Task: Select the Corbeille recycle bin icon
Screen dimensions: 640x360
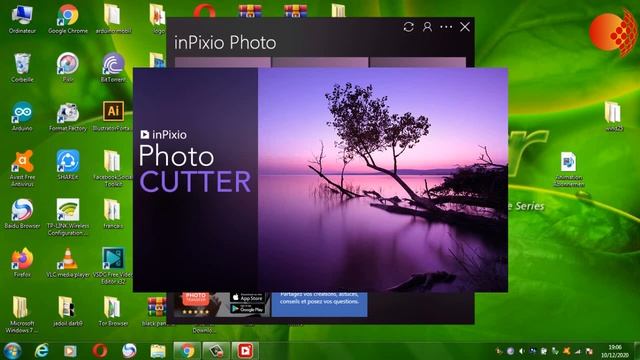Action: tap(22, 68)
